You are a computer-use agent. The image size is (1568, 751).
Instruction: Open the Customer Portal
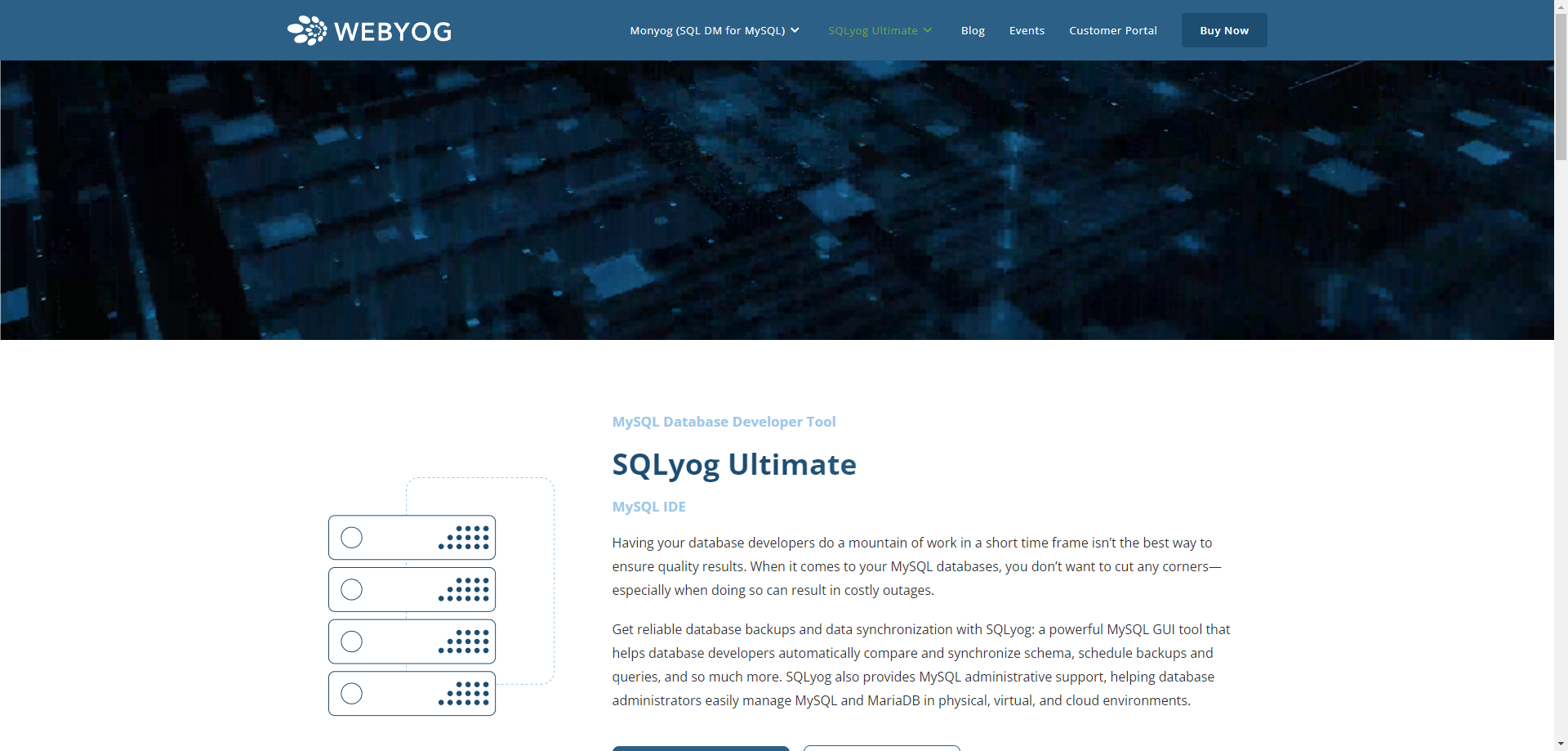pos(1113,30)
